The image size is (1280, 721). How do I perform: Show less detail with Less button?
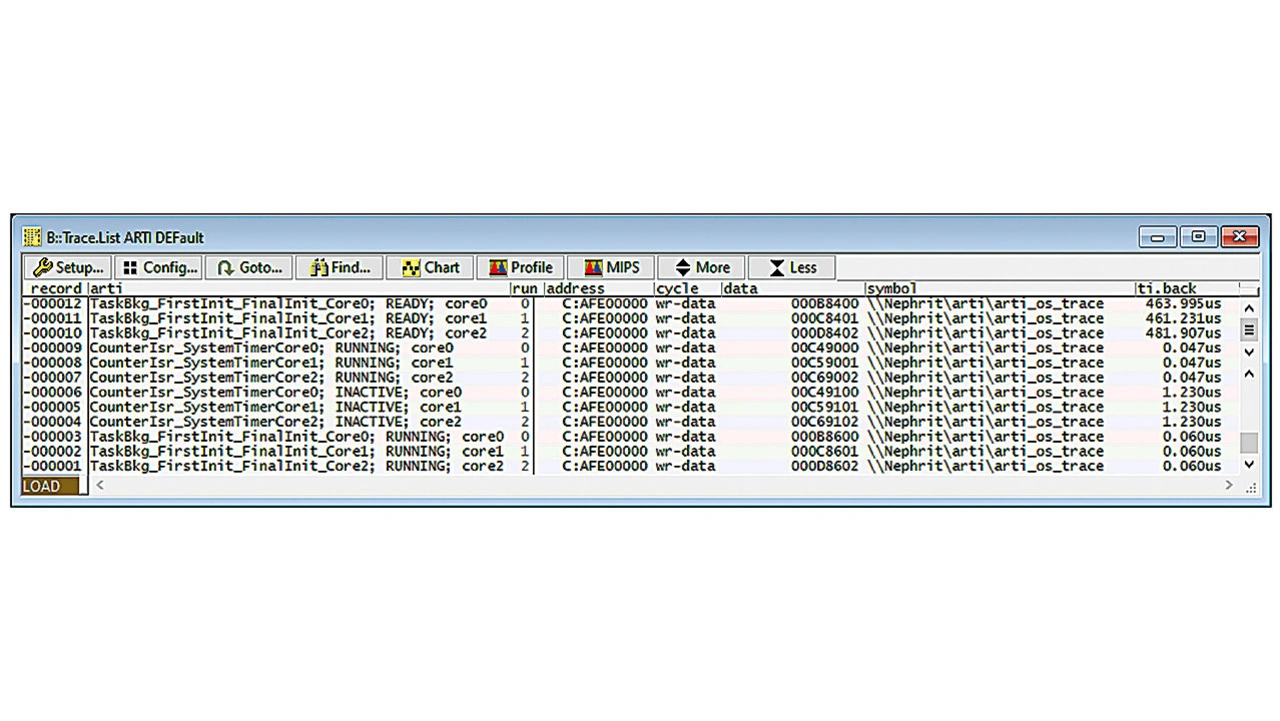pyautogui.click(x=791, y=268)
